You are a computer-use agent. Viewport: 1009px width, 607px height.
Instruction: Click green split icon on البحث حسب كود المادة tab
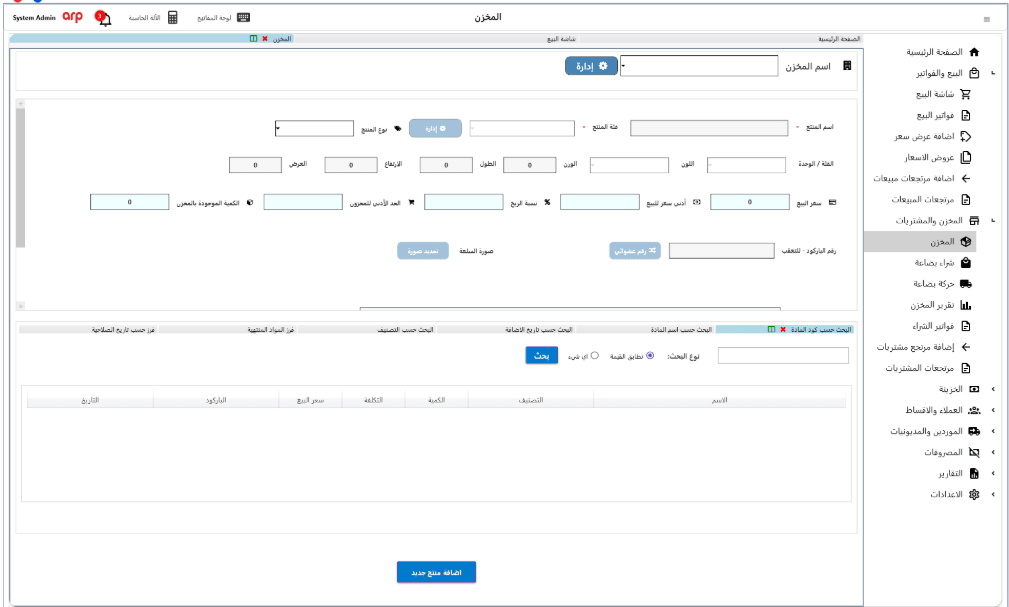point(771,330)
